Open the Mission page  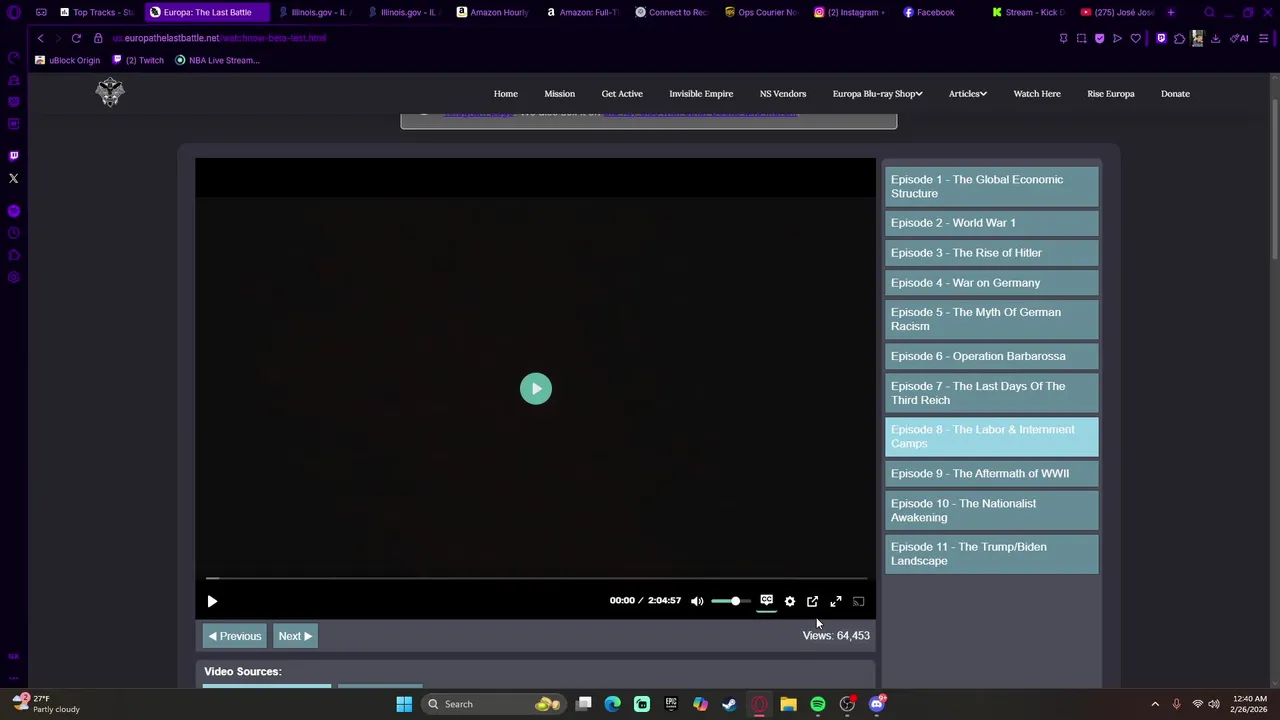click(560, 94)
